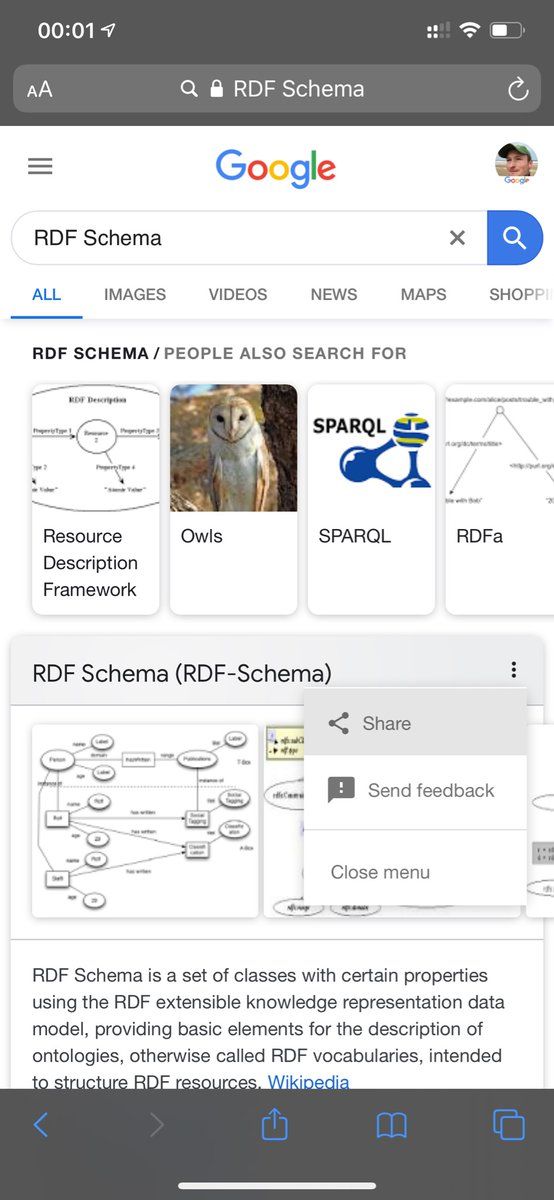The image size is (554, 1200).
Task: Switch to the VIDEOS tab
Action: (238, 294)
